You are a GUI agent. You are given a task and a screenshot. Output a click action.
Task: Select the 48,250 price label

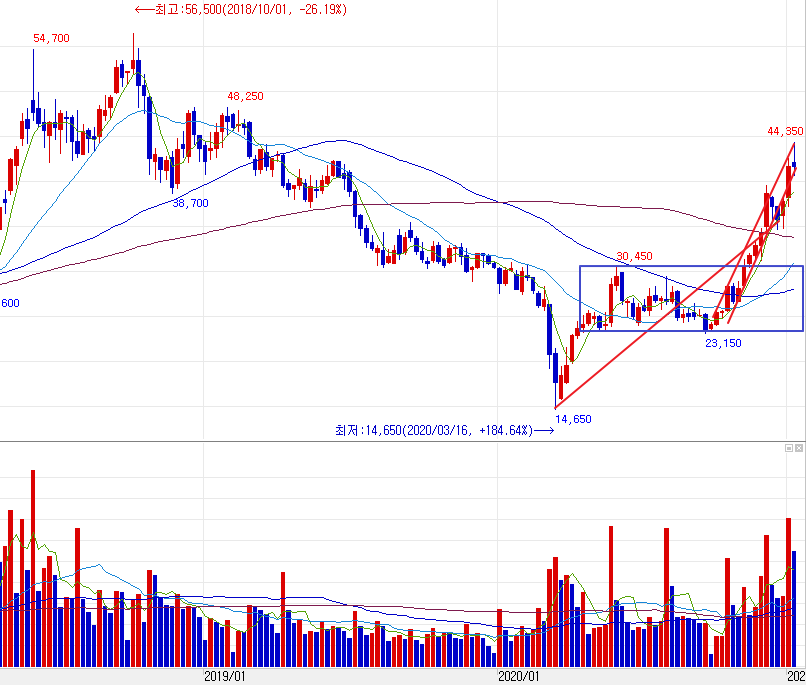(246, 96)
